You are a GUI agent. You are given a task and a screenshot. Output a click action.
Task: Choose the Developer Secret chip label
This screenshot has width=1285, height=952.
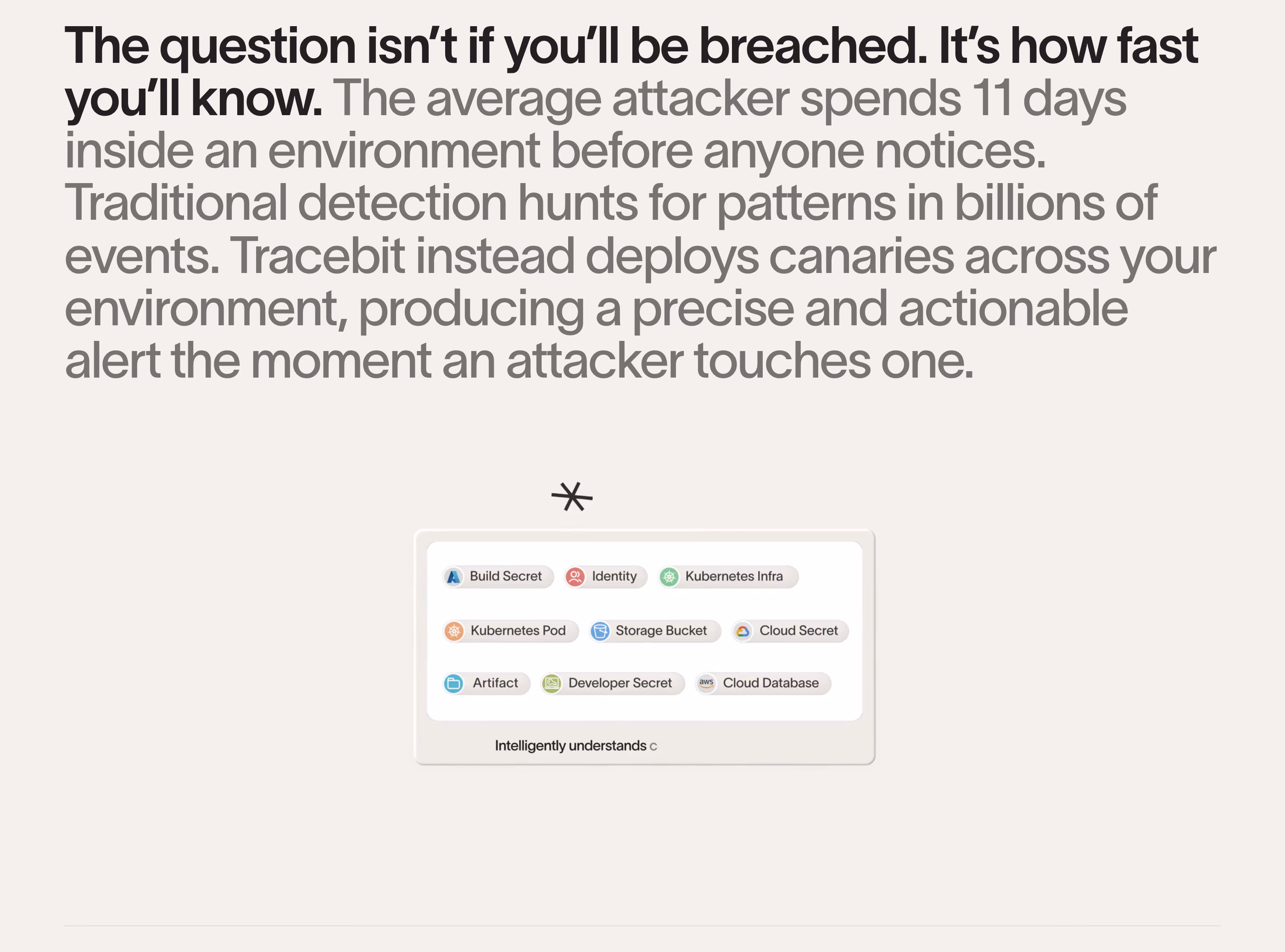coord(620,683)
